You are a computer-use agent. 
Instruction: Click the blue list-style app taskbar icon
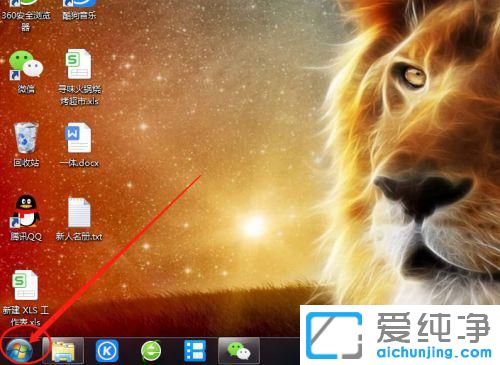pyautogui.click(x=195, y=351)
